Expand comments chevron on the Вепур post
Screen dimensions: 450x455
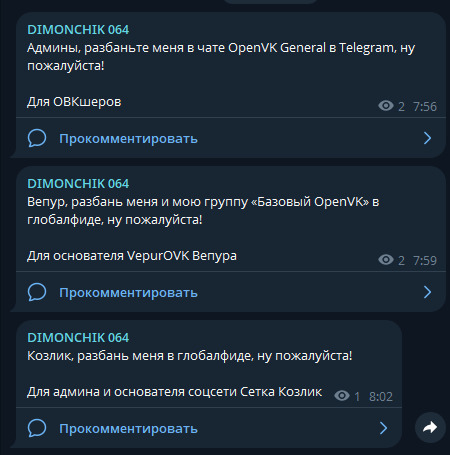tap(427, 292)
